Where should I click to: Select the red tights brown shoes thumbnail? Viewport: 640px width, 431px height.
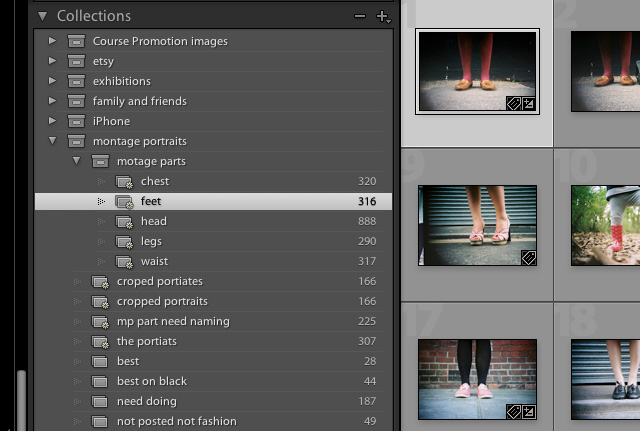click(x=477, y=71)
